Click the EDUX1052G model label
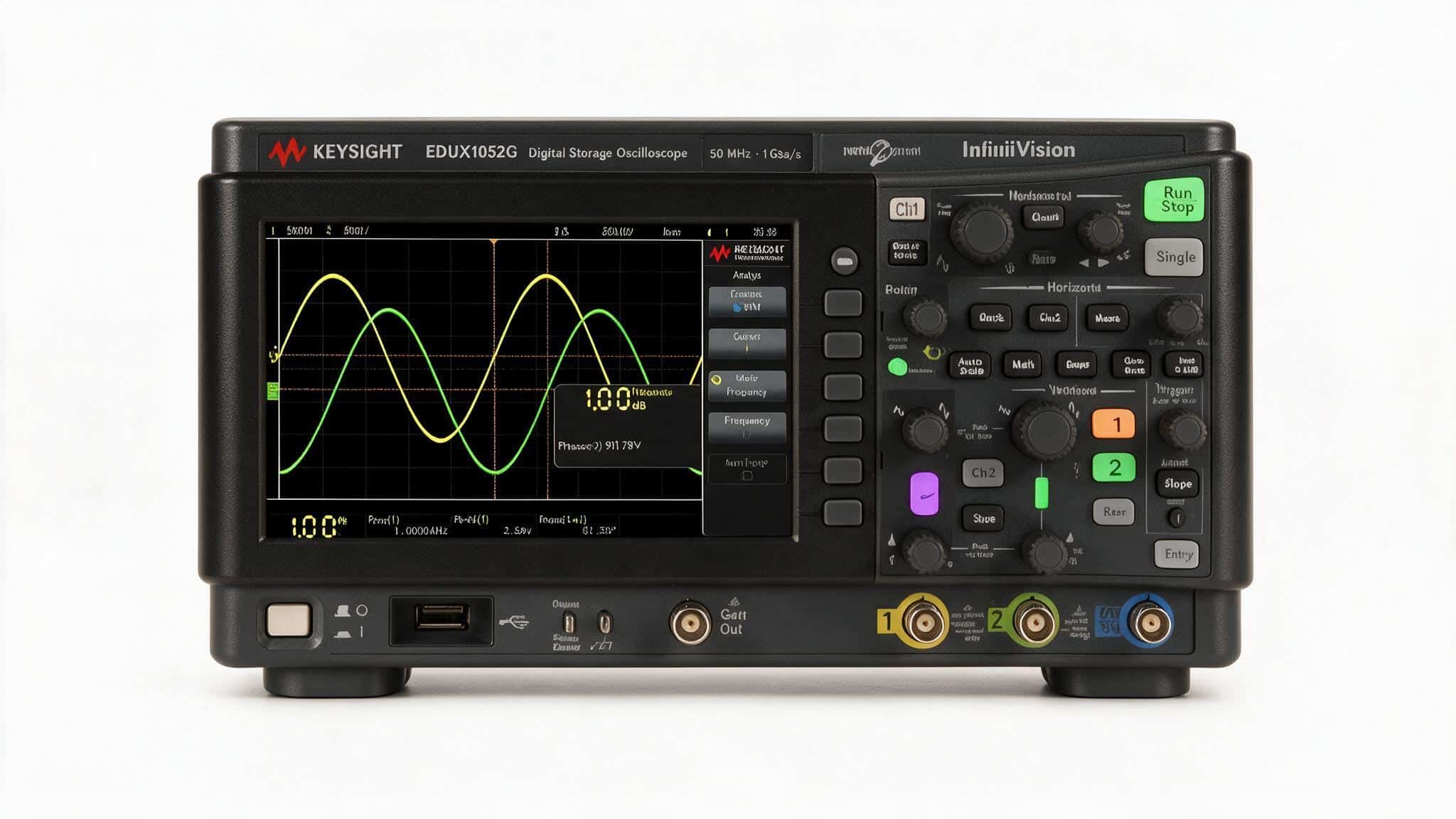The width and height of the screenshot is (1456, 819). pyautogui.click(x=471, y=152)
